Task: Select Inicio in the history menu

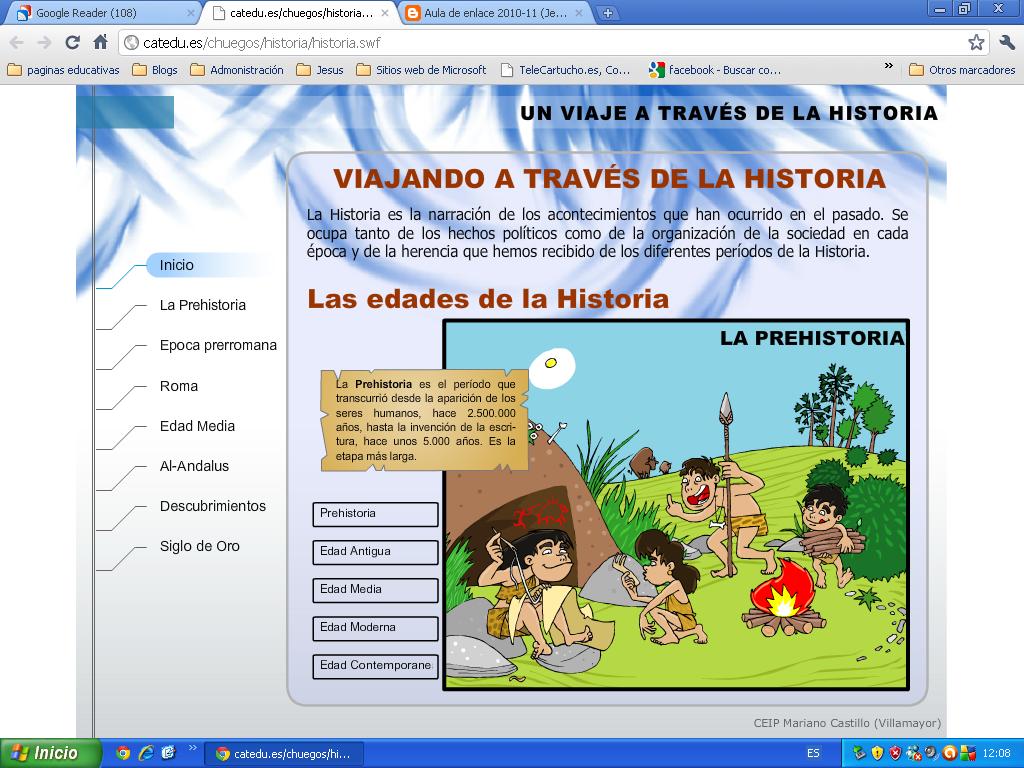Action: (177, 265)
